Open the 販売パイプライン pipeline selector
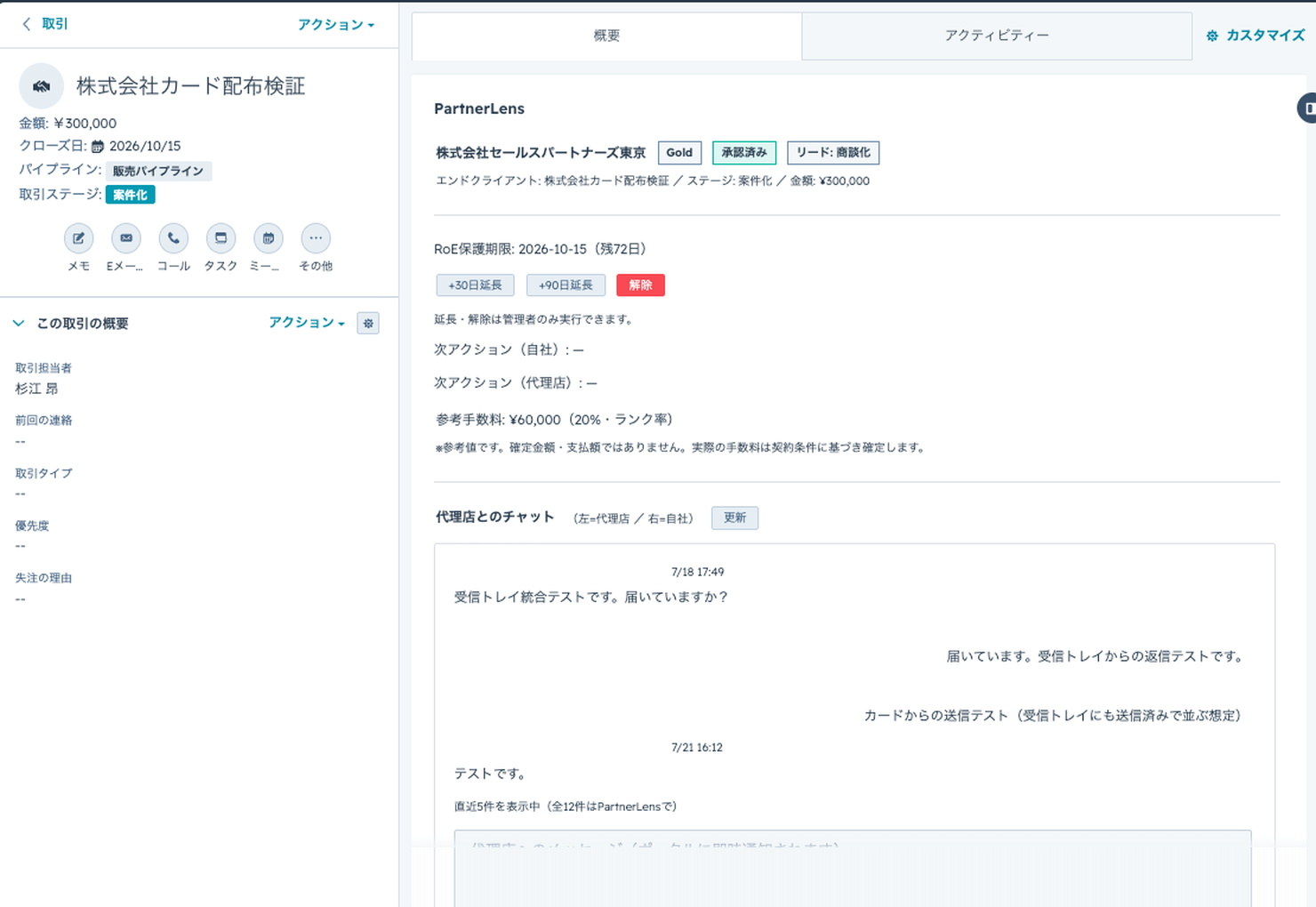 [158, 171]
